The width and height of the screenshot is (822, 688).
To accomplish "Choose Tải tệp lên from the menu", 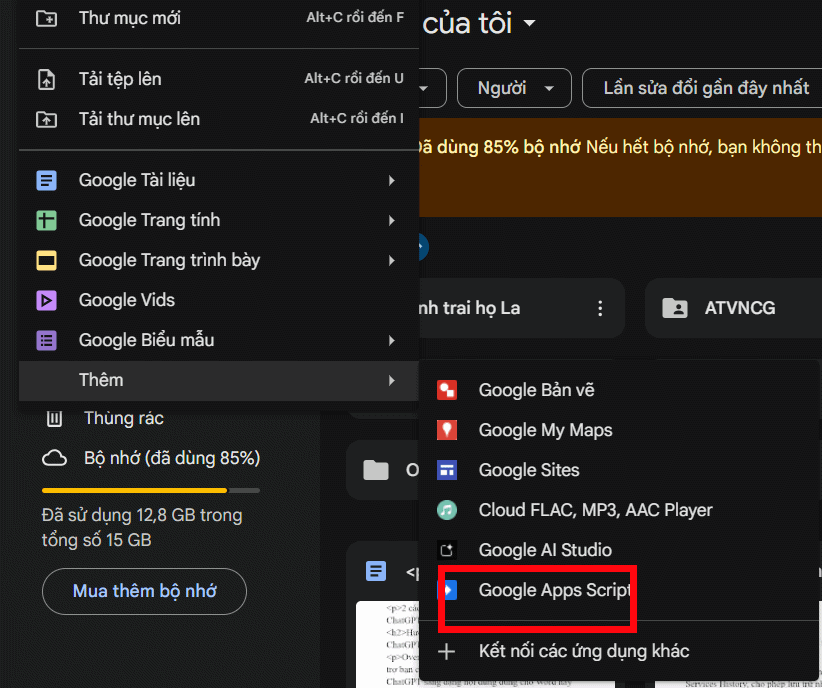I will 219,79.
